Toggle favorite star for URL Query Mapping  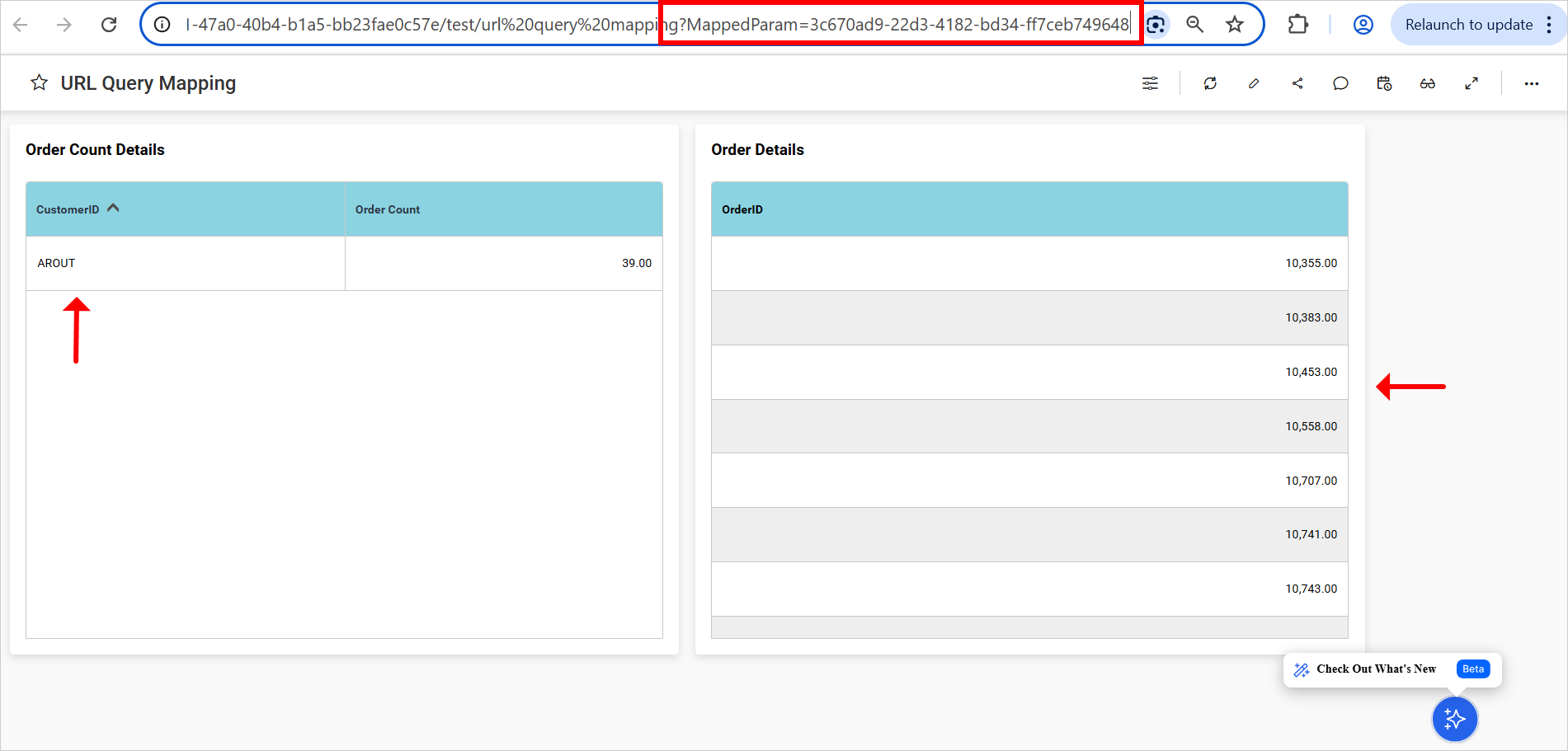pyautogui.click(x=39, y=82)
